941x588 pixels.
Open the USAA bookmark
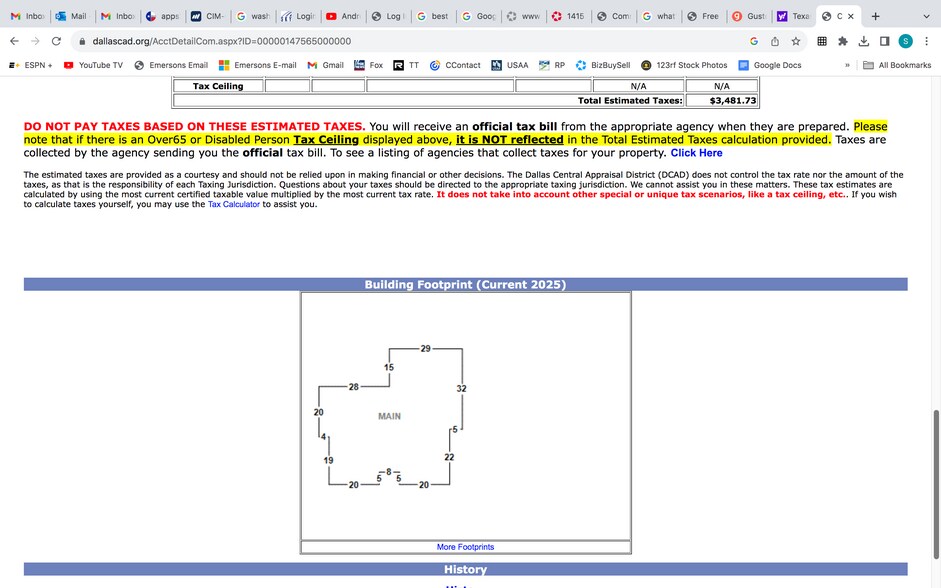[x=510, y=65]
